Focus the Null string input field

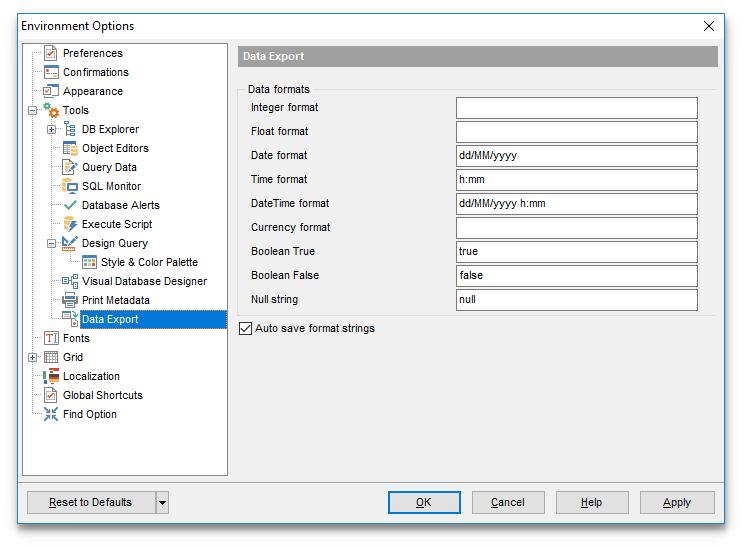pyautogui.click(x=576, y=300)
